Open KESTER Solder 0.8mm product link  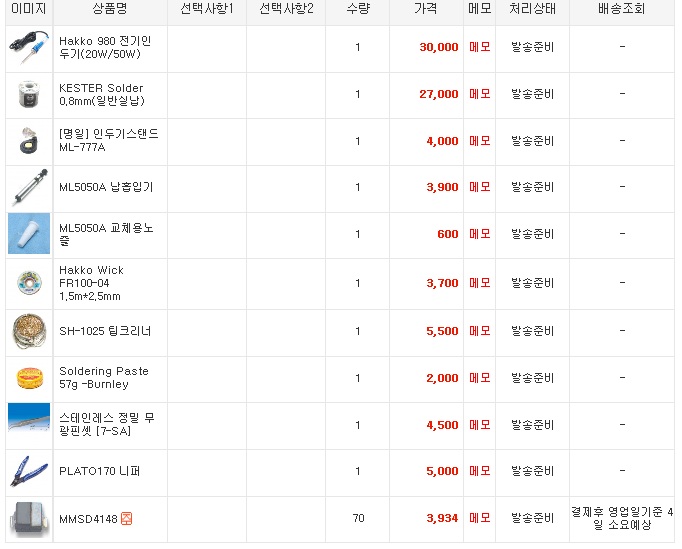pyautogui.click(x=102, y=94)
